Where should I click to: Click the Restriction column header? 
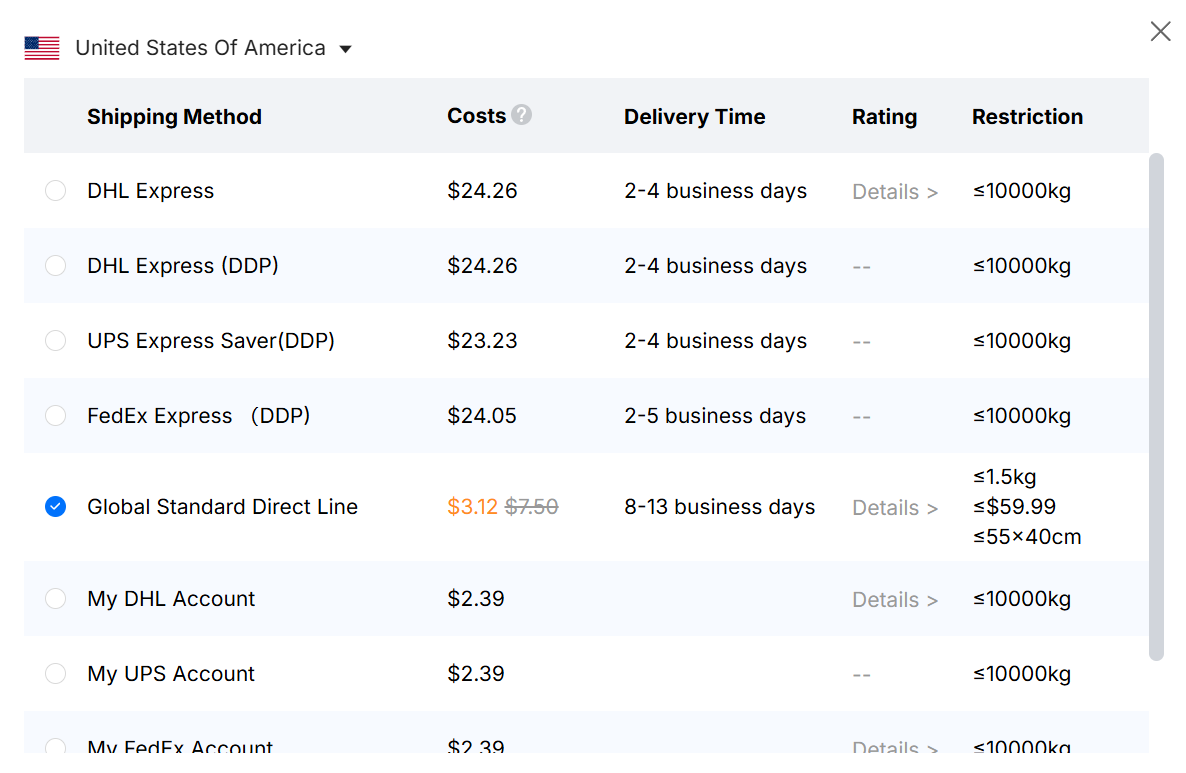[1027, 117]
